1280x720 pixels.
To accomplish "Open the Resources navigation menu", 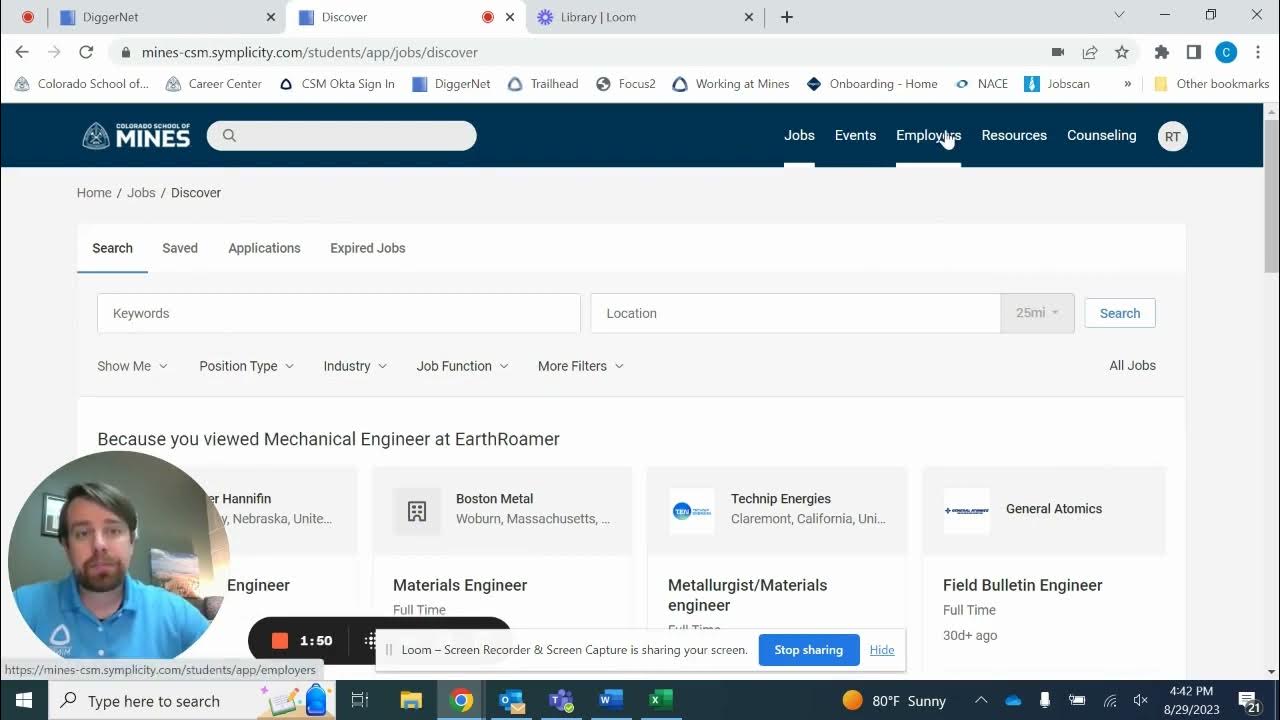I will 1014,135.
